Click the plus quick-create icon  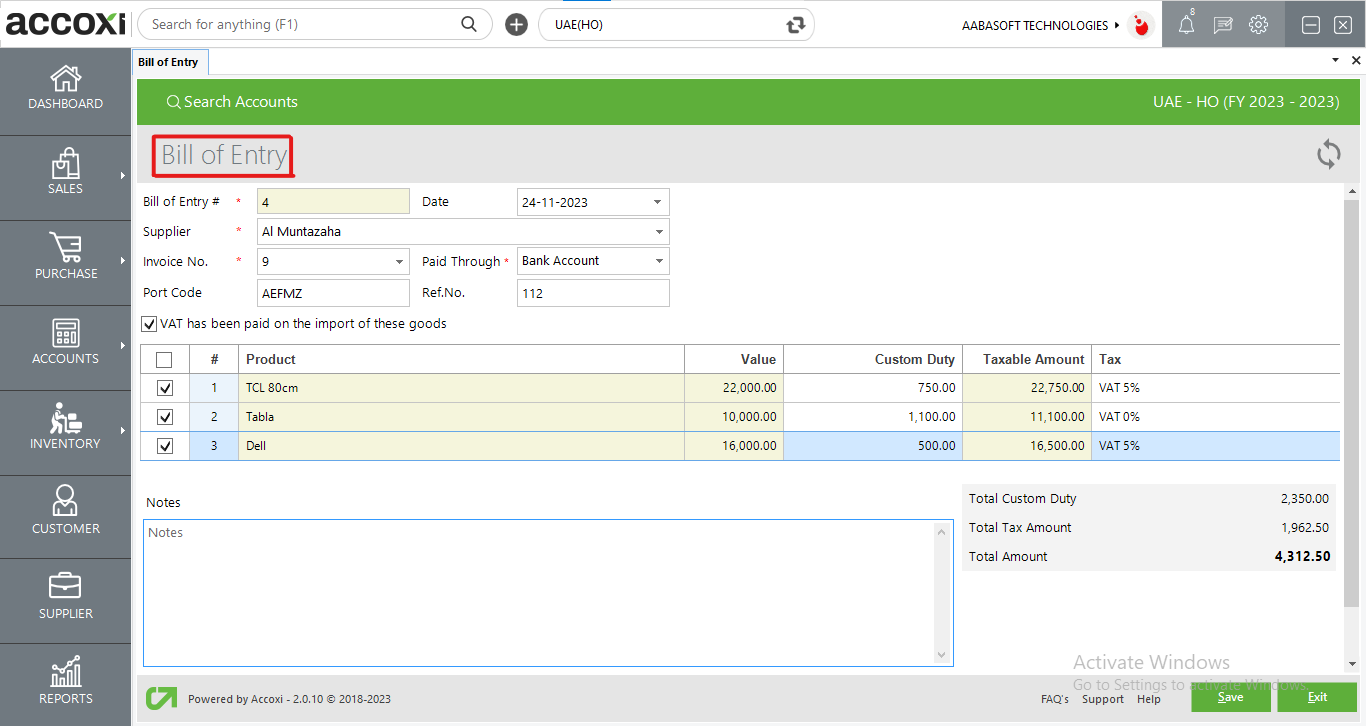[x=516, y=25]
